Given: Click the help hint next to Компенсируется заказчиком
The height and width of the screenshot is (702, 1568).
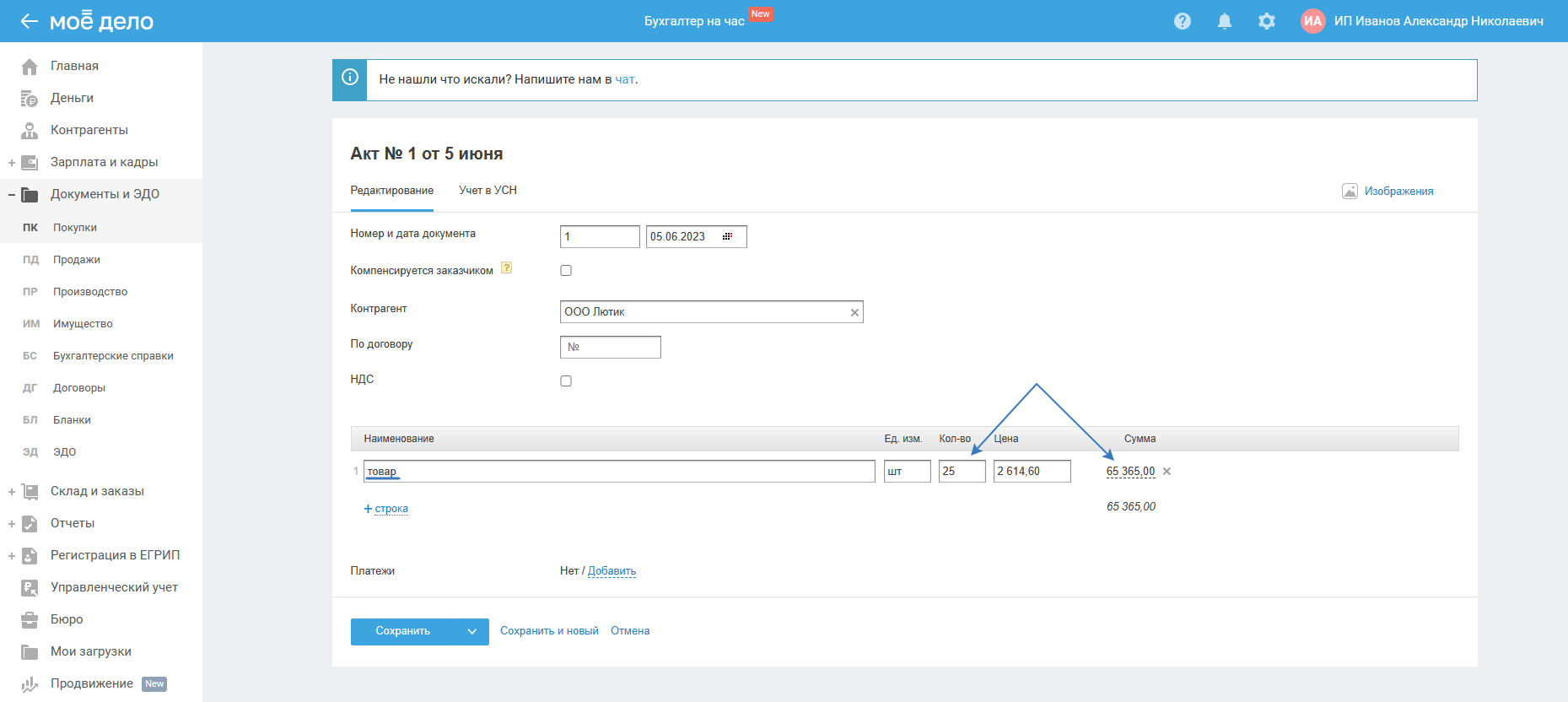Looking at the screenshot, I should (507, 268).
